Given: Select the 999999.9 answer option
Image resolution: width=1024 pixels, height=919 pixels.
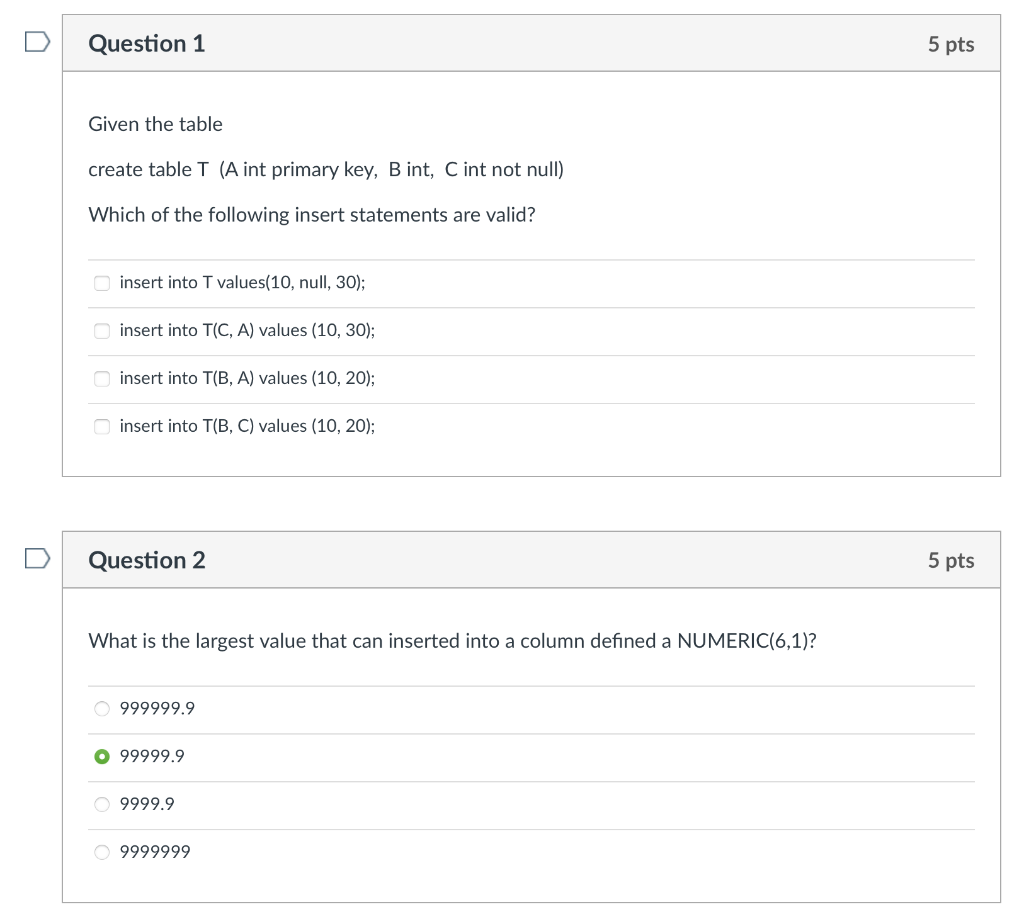Looking at the screenshot, I should tap(101, 708).
